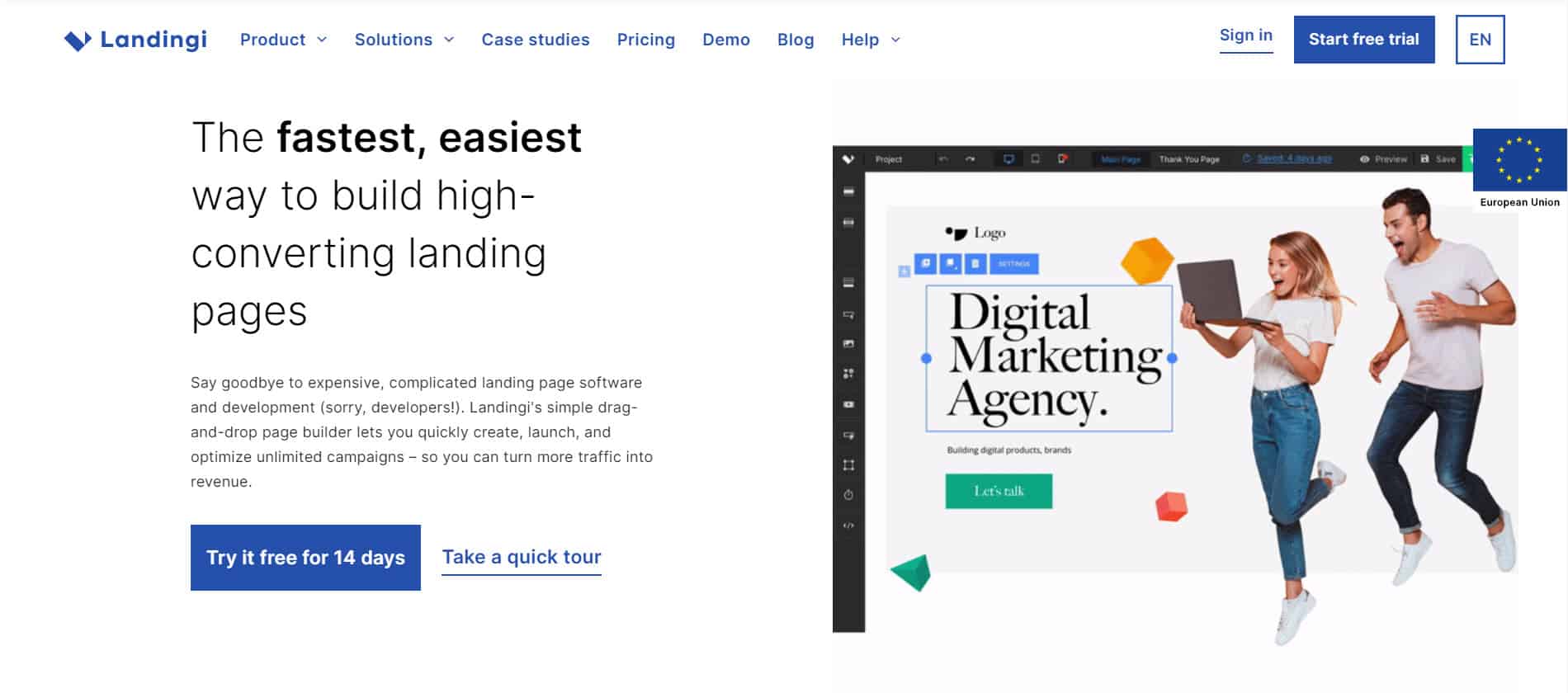Click the box widget icon in editor sidebar
The width and height of the screenshot is (1568, 693).
pyautogui.click(x=848, y=465)
